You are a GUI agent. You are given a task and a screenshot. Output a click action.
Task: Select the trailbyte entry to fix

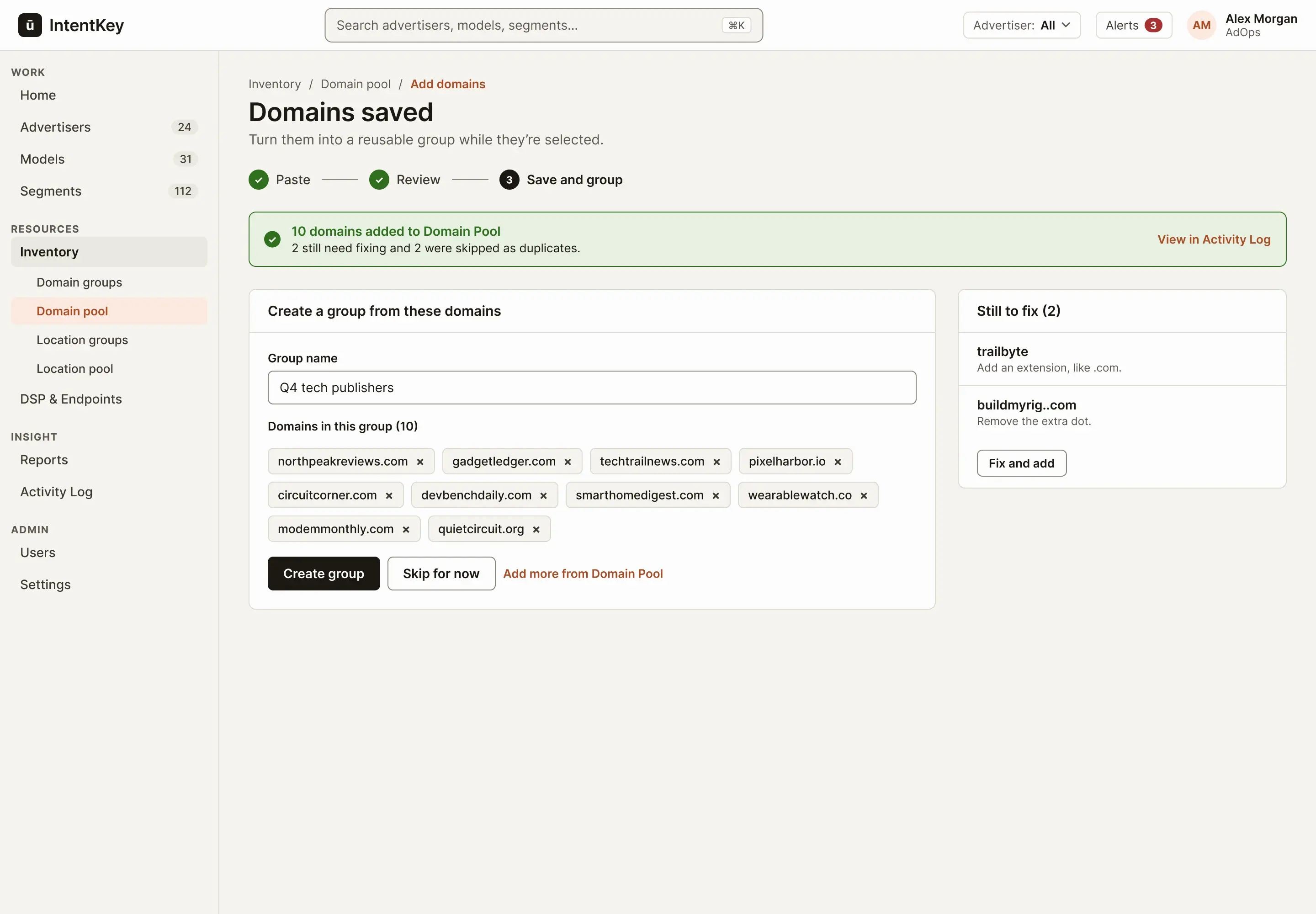point(1122,359)
